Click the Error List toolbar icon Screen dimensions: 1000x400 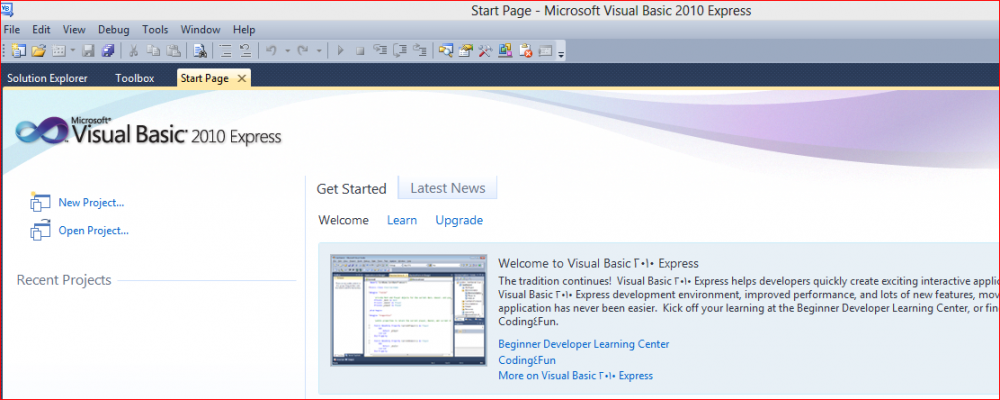pyautogui.click(x=525, y=50)
